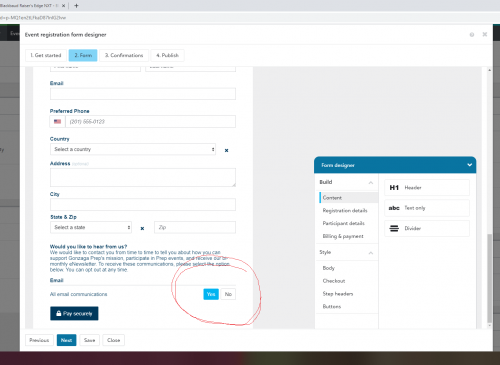Open the Buttons style settings
The width and height of the screenshot is (500, 365).
(x=332, y=306)
